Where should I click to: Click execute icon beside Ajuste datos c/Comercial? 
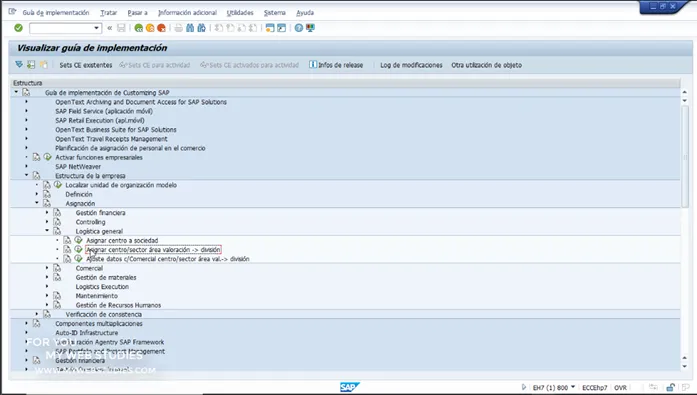pos(78,259)
